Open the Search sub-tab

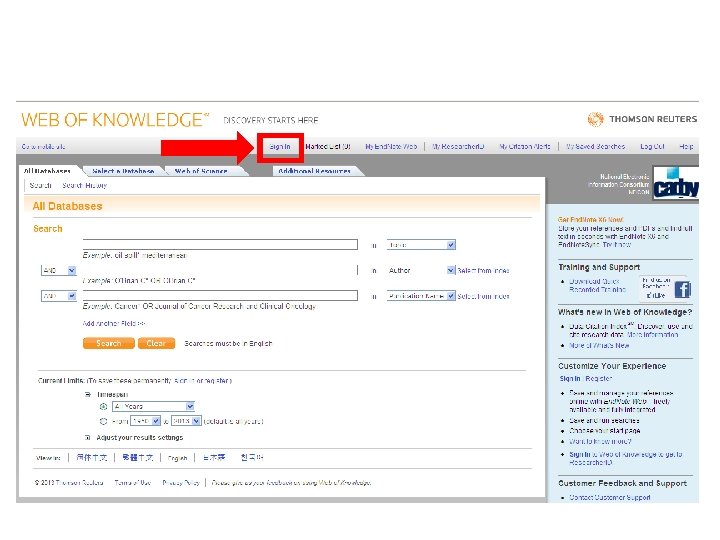coord(40,186)
